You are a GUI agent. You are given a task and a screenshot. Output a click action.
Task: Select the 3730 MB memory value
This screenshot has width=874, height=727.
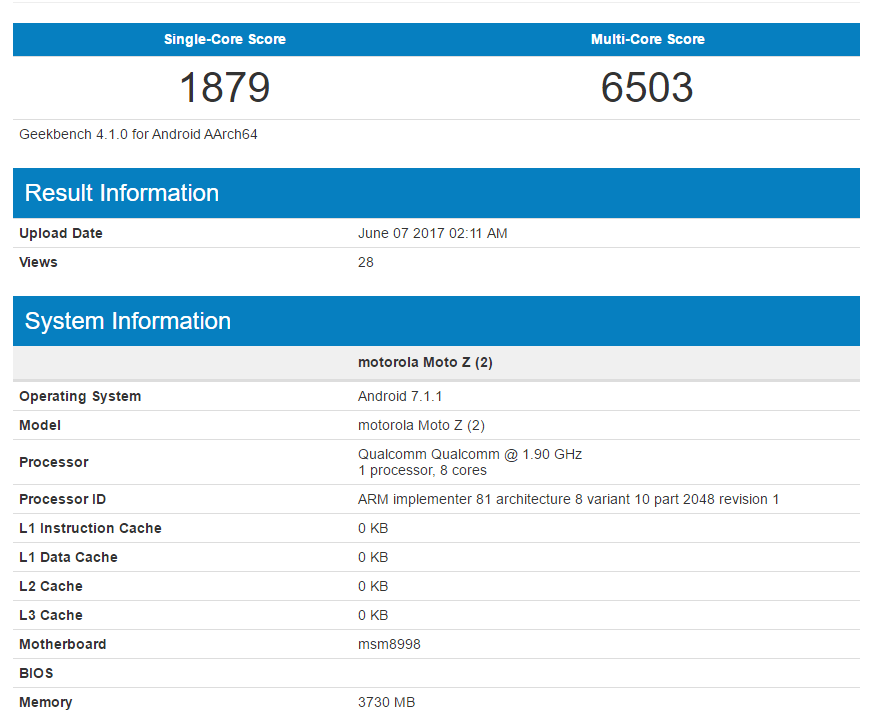[386, 702]
